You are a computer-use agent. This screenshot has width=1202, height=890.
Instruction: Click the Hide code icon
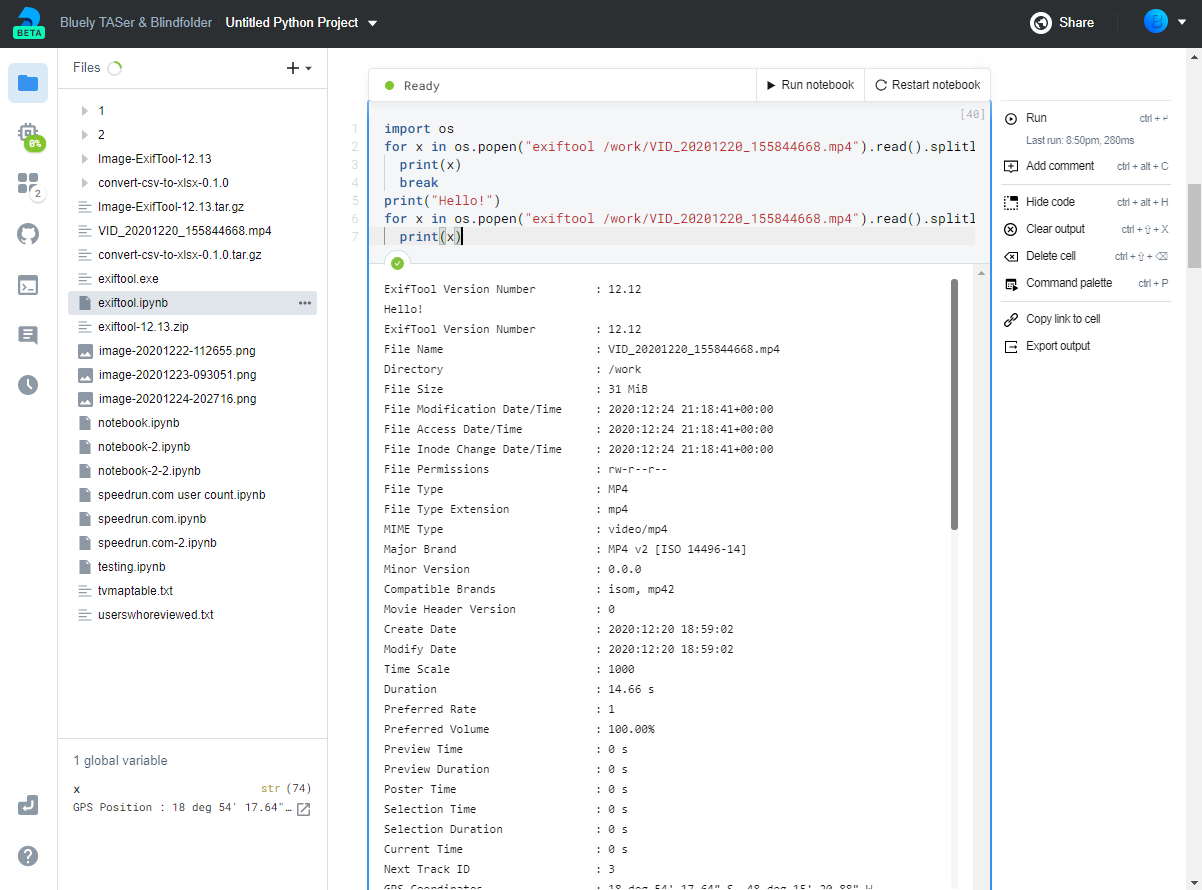pyautogui.click(x=1011, y=202)
